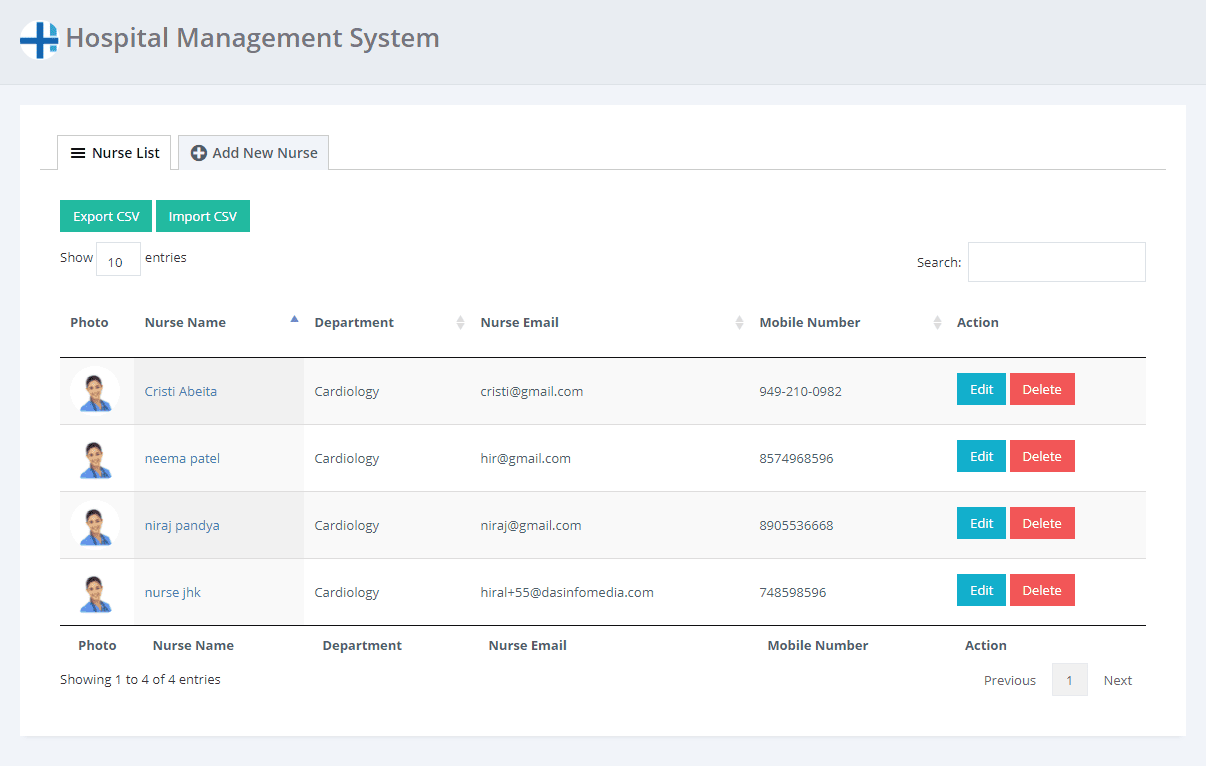
Task: Click nurse jhk's profile photo
Action: point(95,592)
